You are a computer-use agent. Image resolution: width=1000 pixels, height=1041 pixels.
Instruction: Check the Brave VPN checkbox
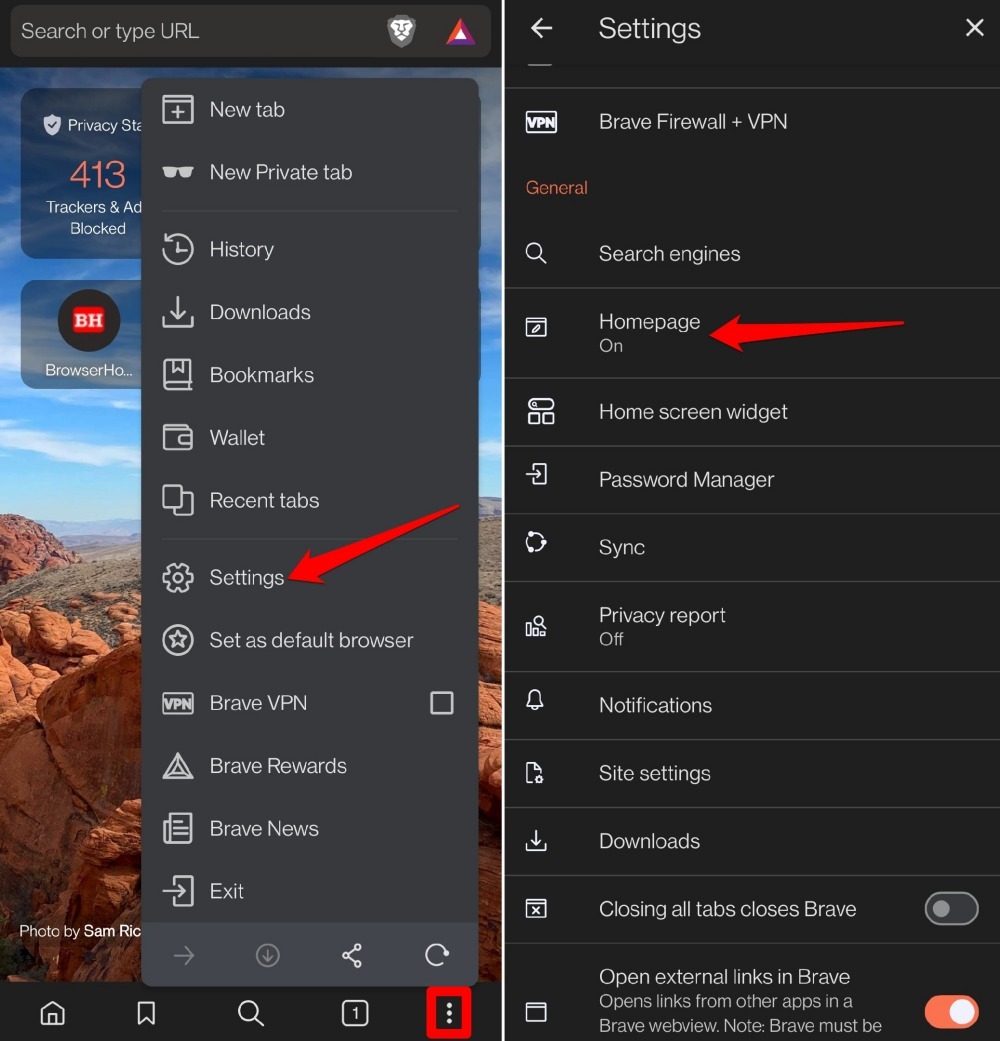(442, 702)
